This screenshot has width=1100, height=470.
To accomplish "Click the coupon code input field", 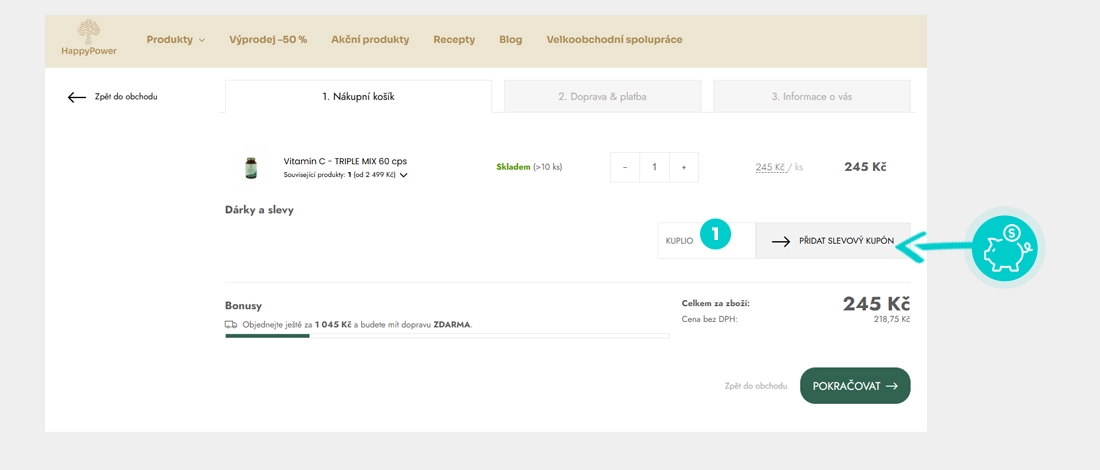I will pyautogui.click(x=706, y=241).
